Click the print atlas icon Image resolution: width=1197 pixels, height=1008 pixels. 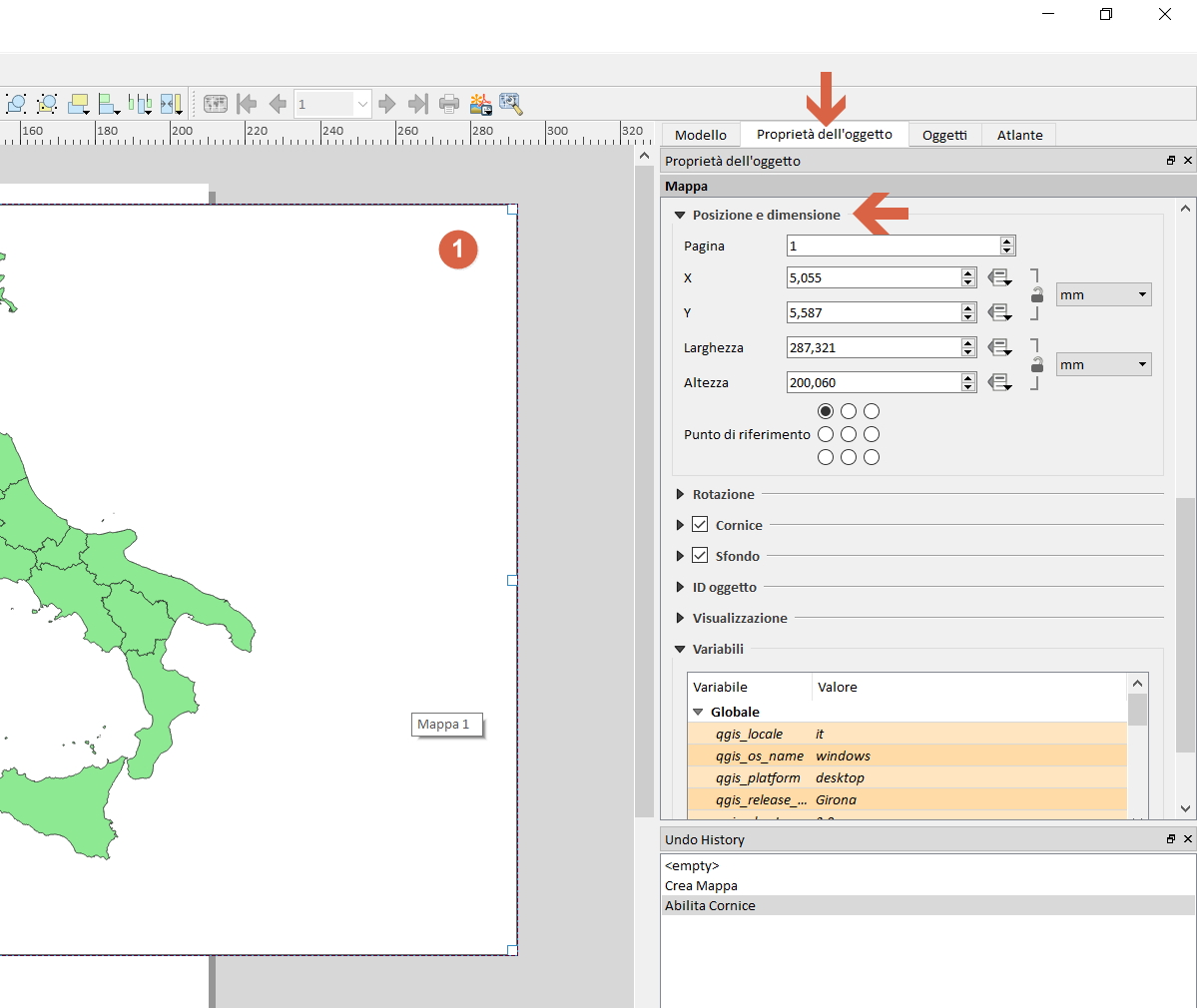[449, 104]
